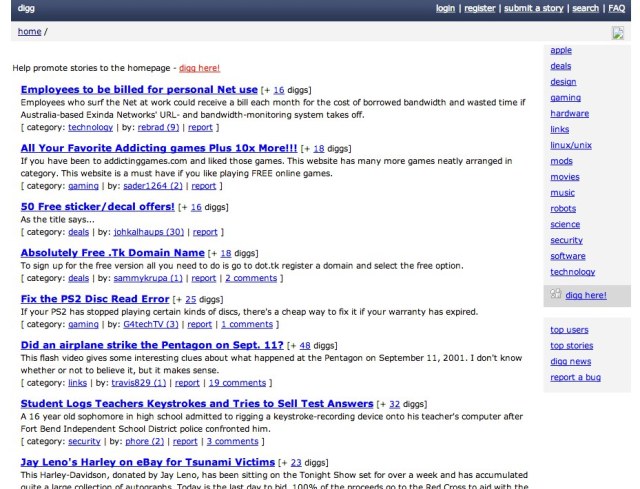
Task: Open '50 Free sticker/decal offers!' story
Action: pyautogui.click(x=98, y=207)
